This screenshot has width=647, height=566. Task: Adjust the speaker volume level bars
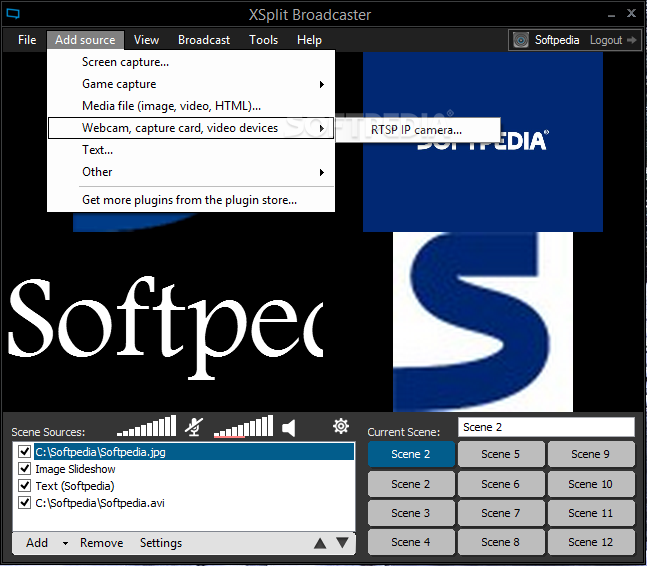coord(243,426)
